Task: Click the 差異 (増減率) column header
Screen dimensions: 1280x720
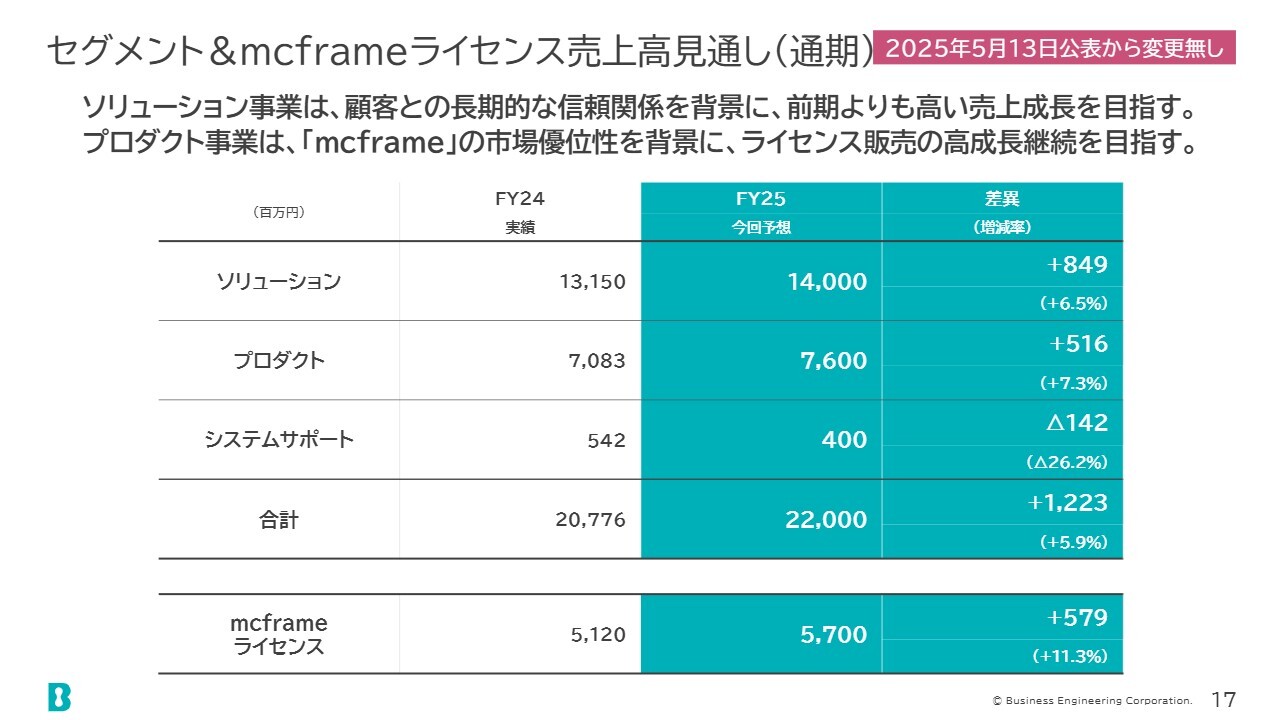Action: point(1003,212)
